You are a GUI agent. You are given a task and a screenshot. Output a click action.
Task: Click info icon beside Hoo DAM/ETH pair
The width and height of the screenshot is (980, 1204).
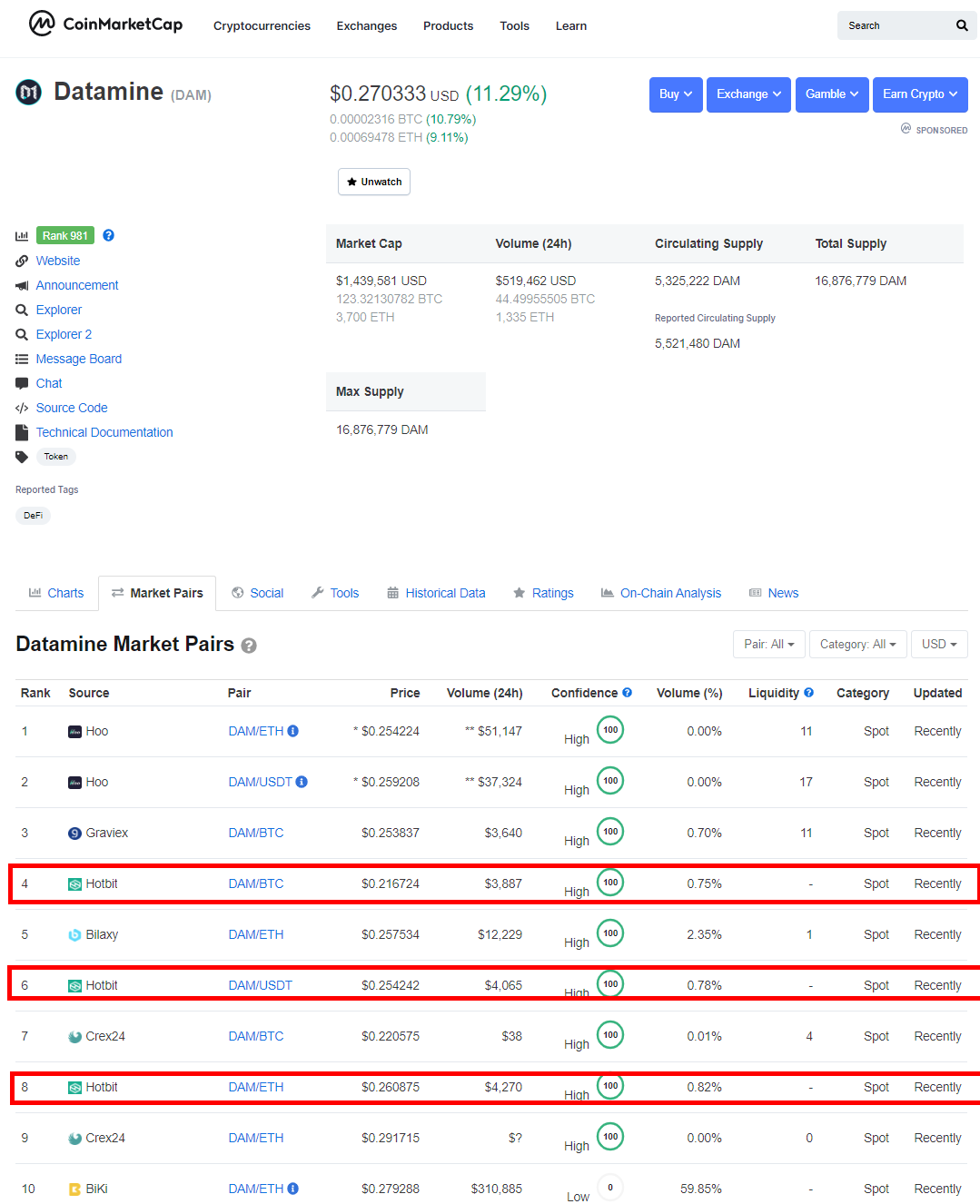pos(292,731)
